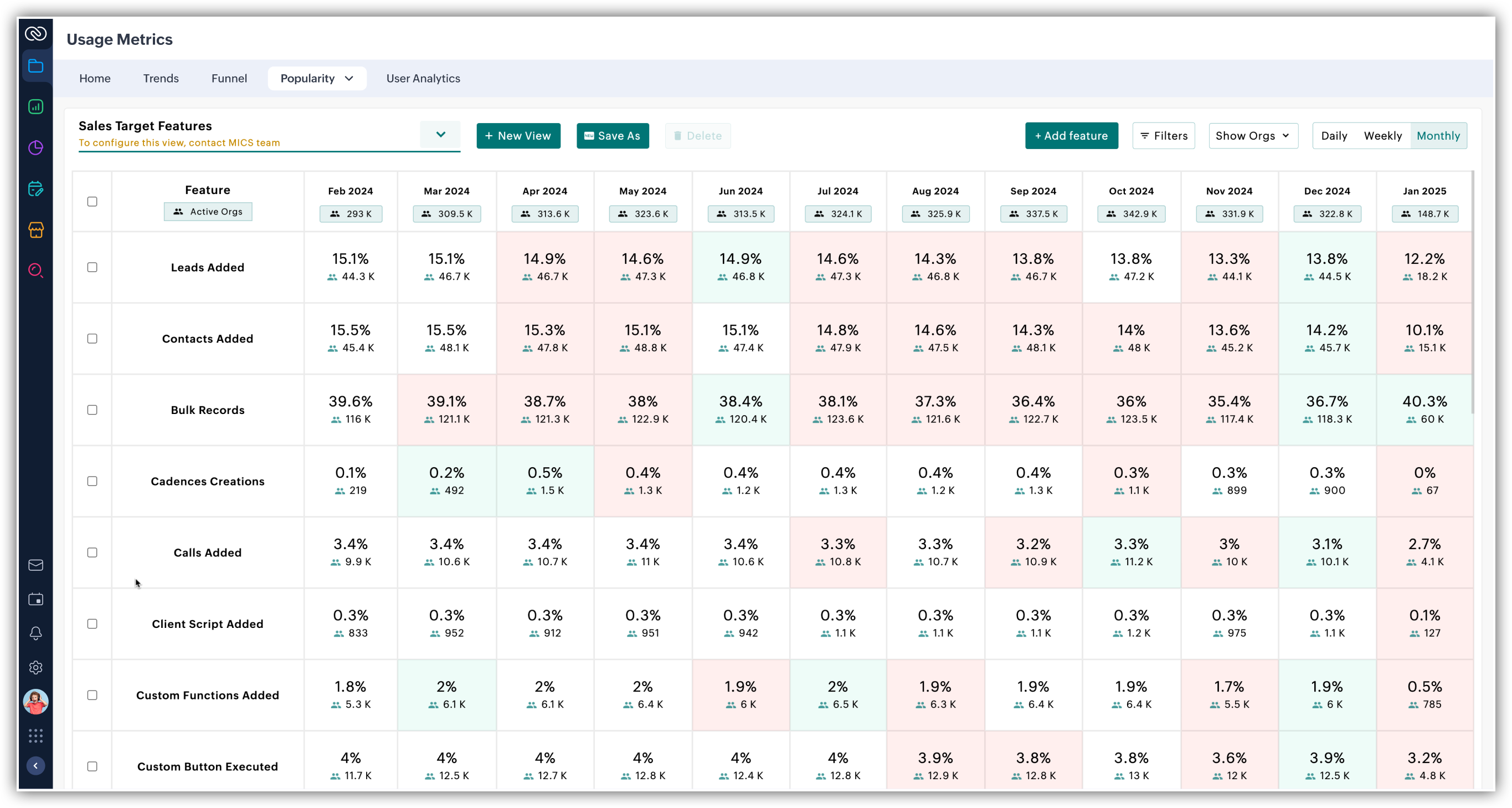Image resolution: width=1512 pixels, height=808 pixels.
Task: Open the bar chart sidebar icon
Action: (x=36, y=107)
